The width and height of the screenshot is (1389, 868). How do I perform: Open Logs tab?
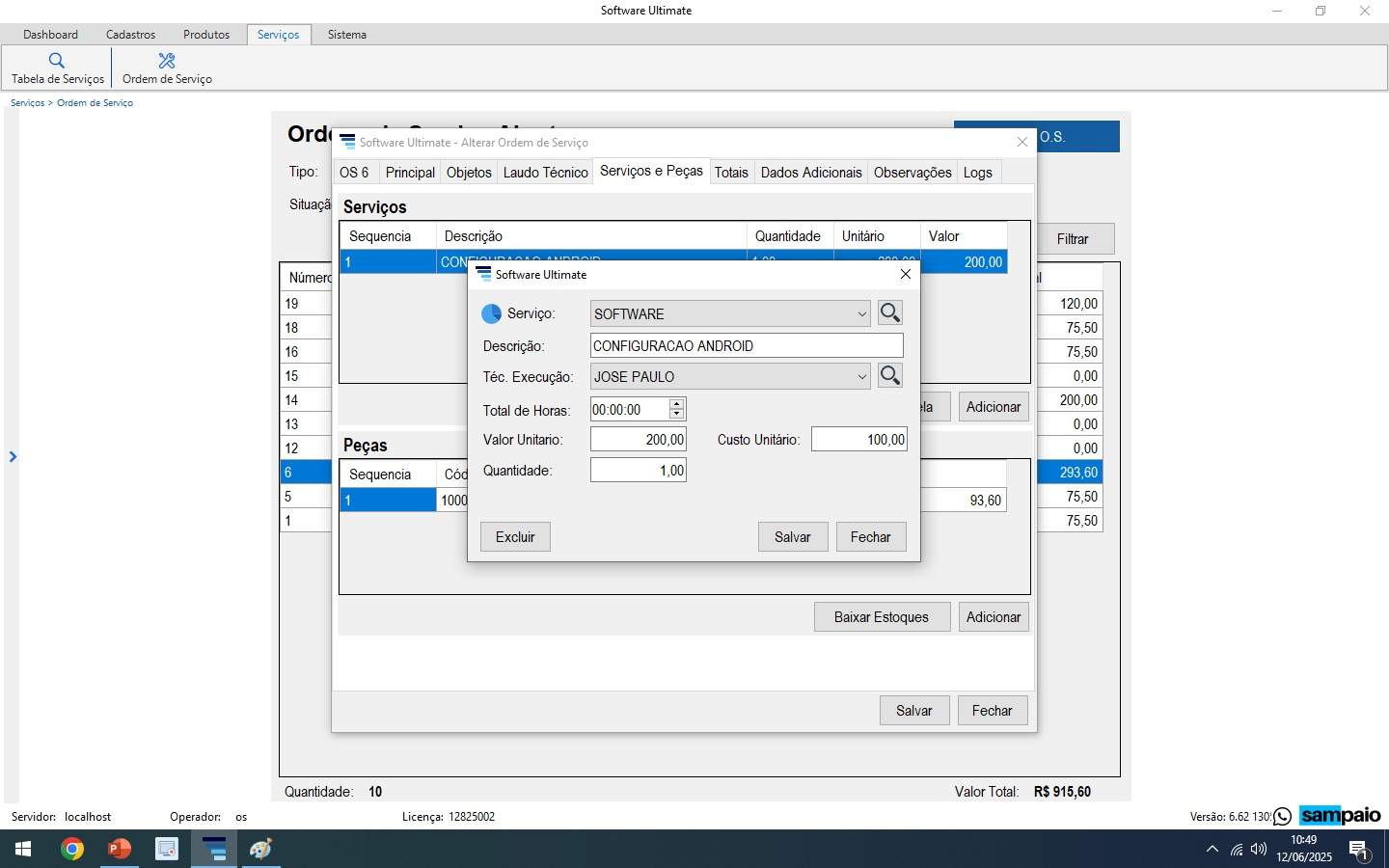click(x=977, y=173)
